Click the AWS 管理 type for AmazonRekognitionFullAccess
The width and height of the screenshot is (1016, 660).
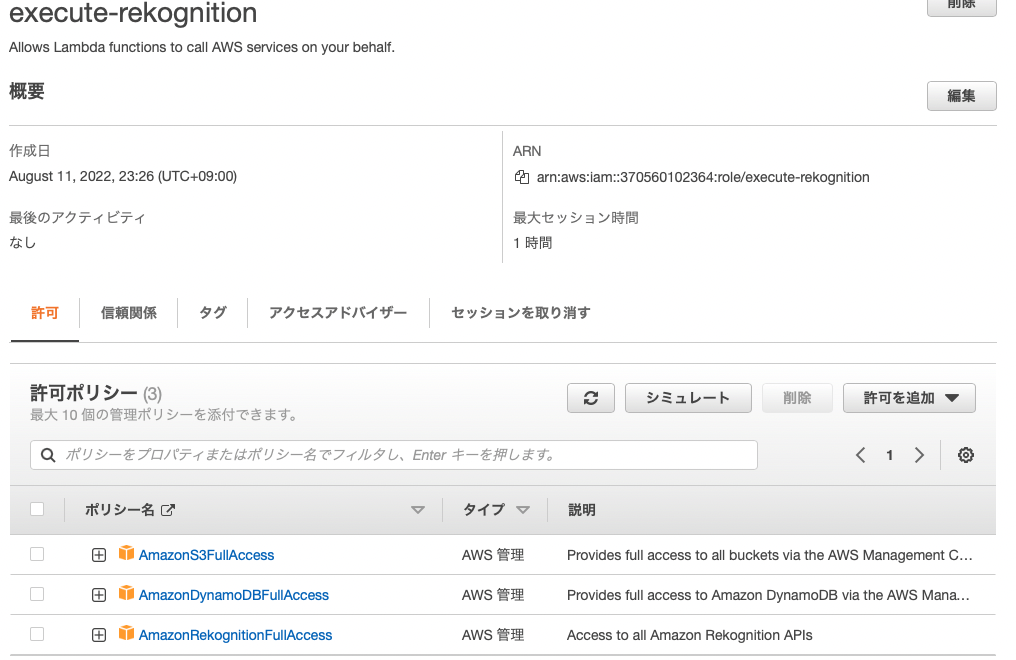tap(493, 635)
